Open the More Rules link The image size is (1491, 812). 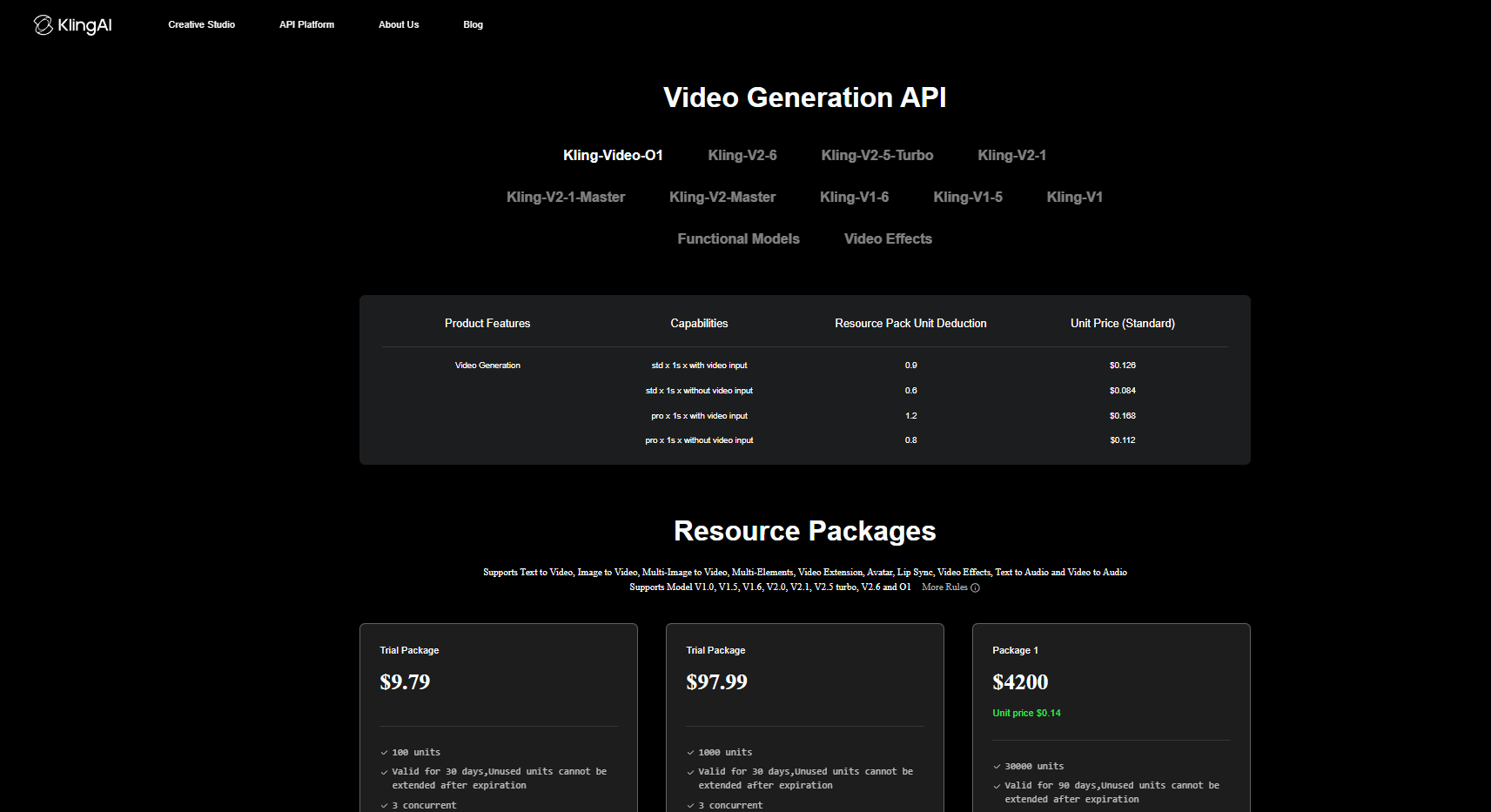click(944, 587)
